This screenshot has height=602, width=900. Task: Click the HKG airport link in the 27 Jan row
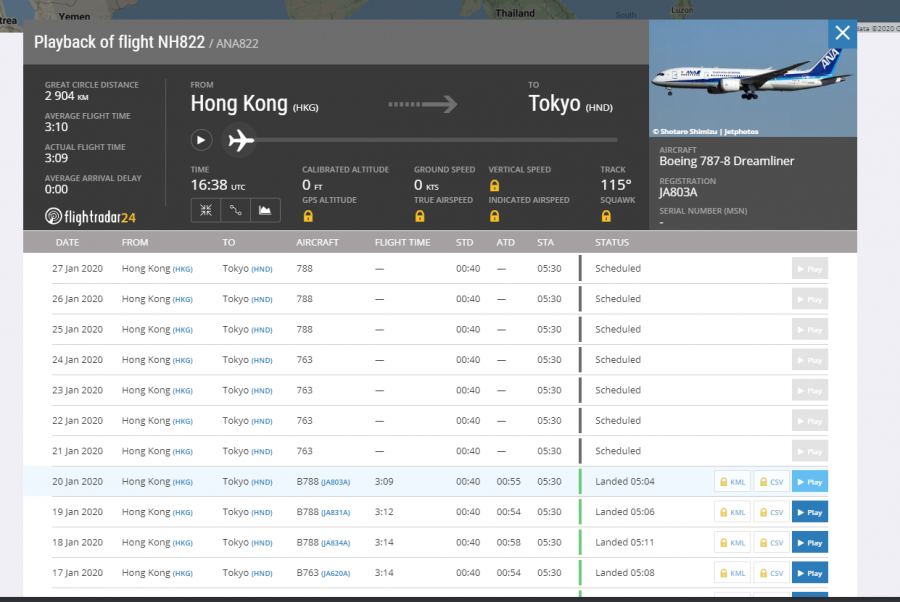[183, 269]
